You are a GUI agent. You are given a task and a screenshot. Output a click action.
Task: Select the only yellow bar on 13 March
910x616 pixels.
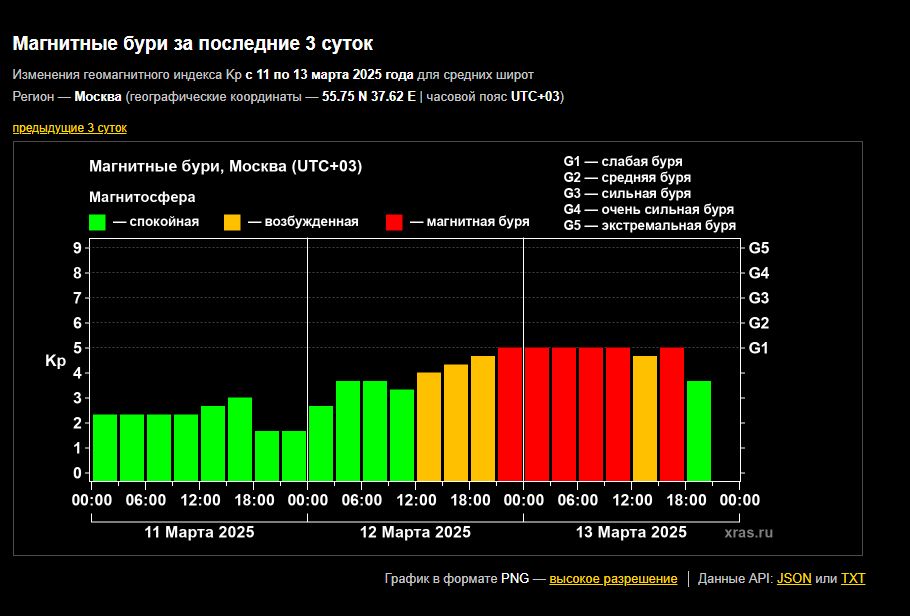click(x=645, y=418)
